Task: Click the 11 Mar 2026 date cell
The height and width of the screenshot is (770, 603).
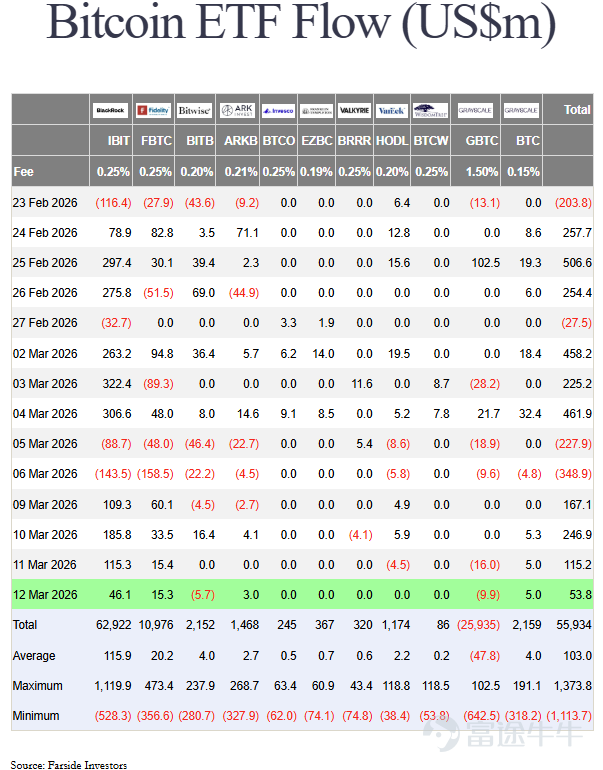Action: [x=45, y=565]
